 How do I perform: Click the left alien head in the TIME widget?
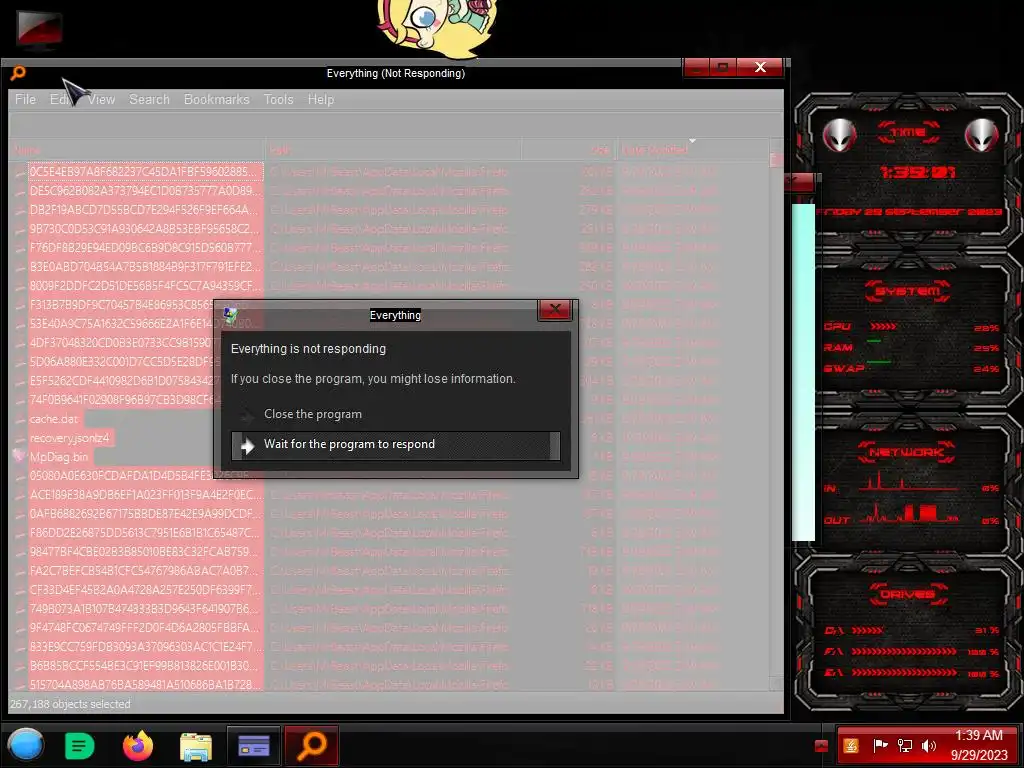pos(839,135)
